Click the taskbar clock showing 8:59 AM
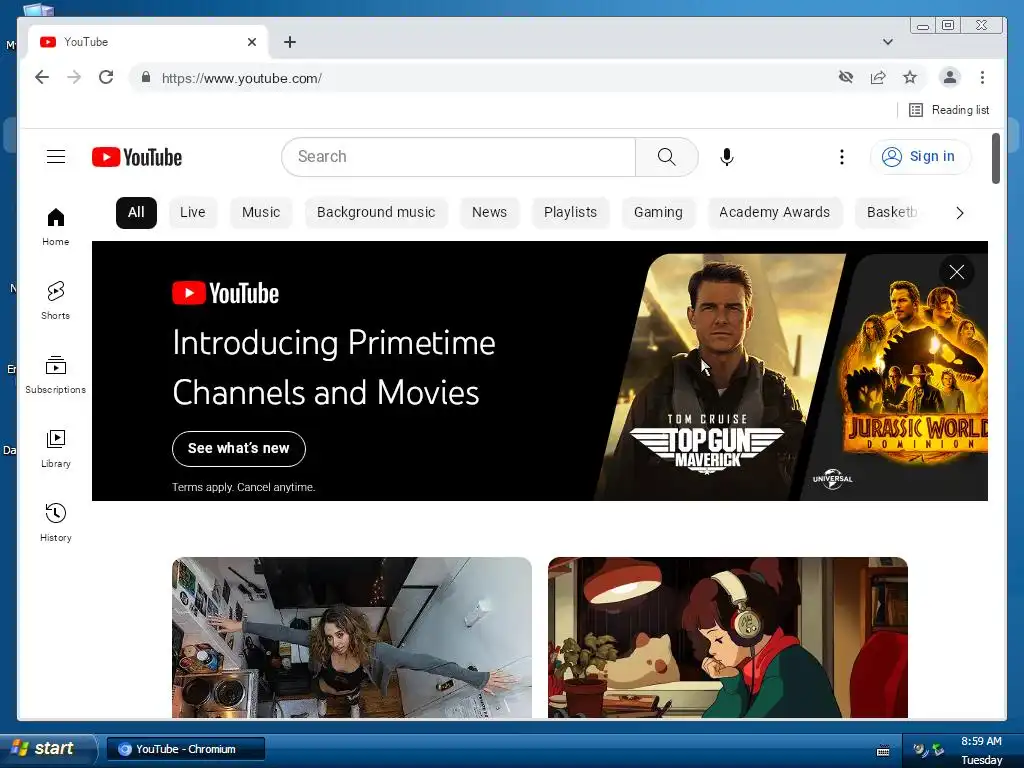Screen dimensions: 1024x768 (981, 741)
